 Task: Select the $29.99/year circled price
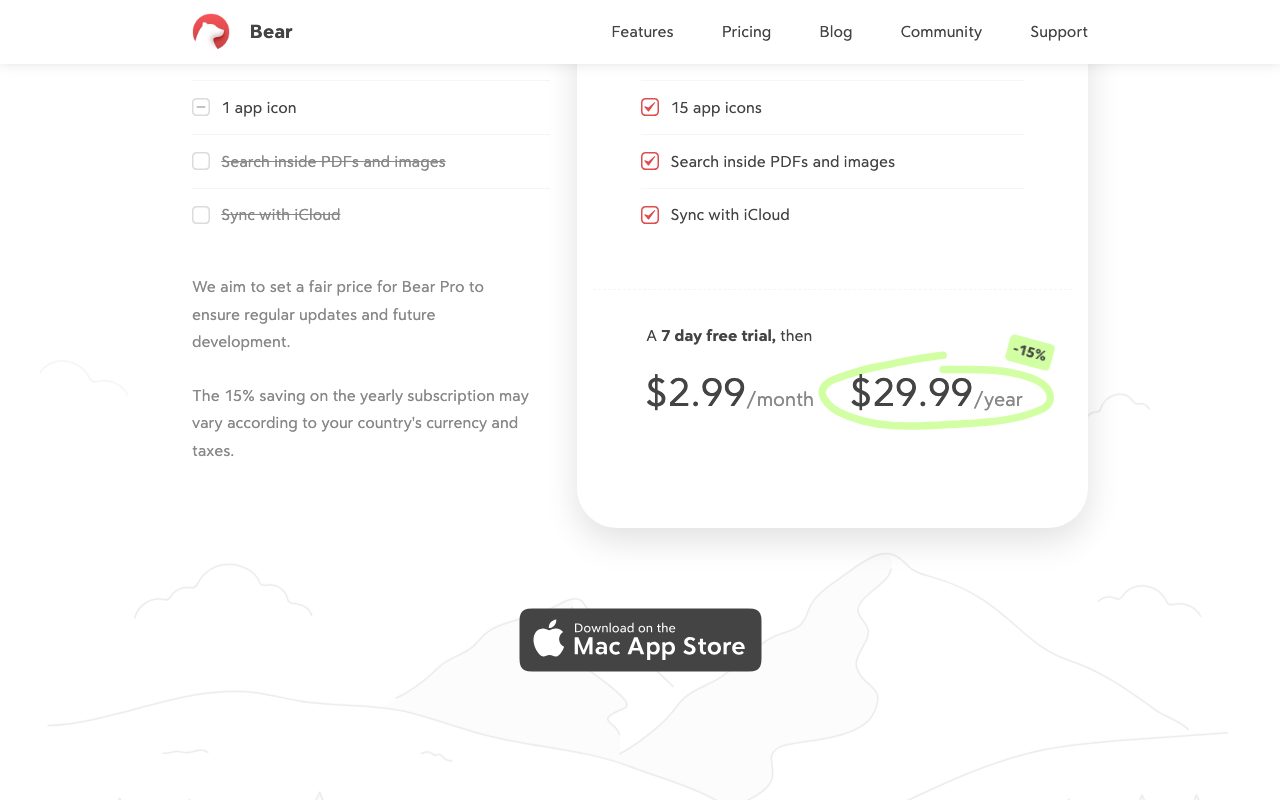[x=936, y=392]
